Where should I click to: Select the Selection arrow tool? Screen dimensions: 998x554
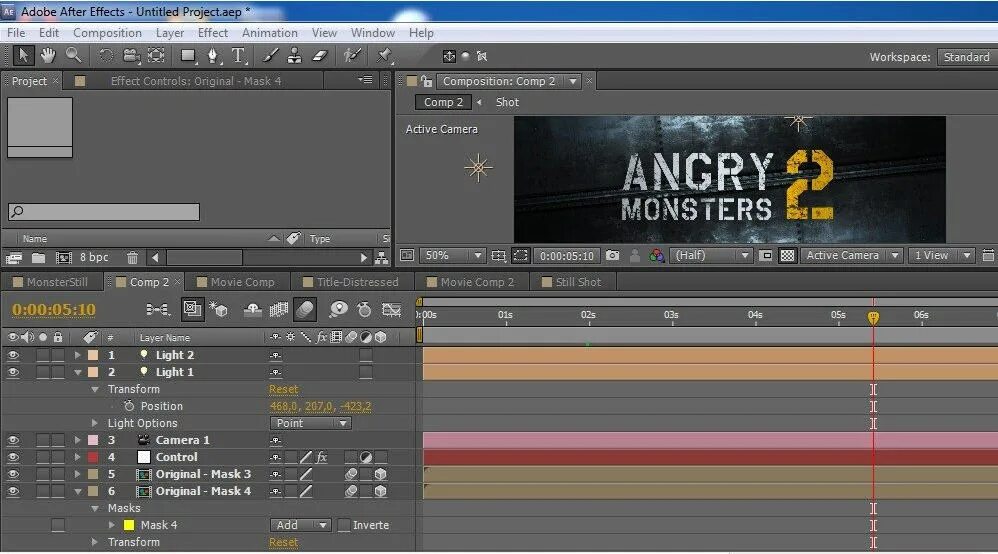(24, 56)
